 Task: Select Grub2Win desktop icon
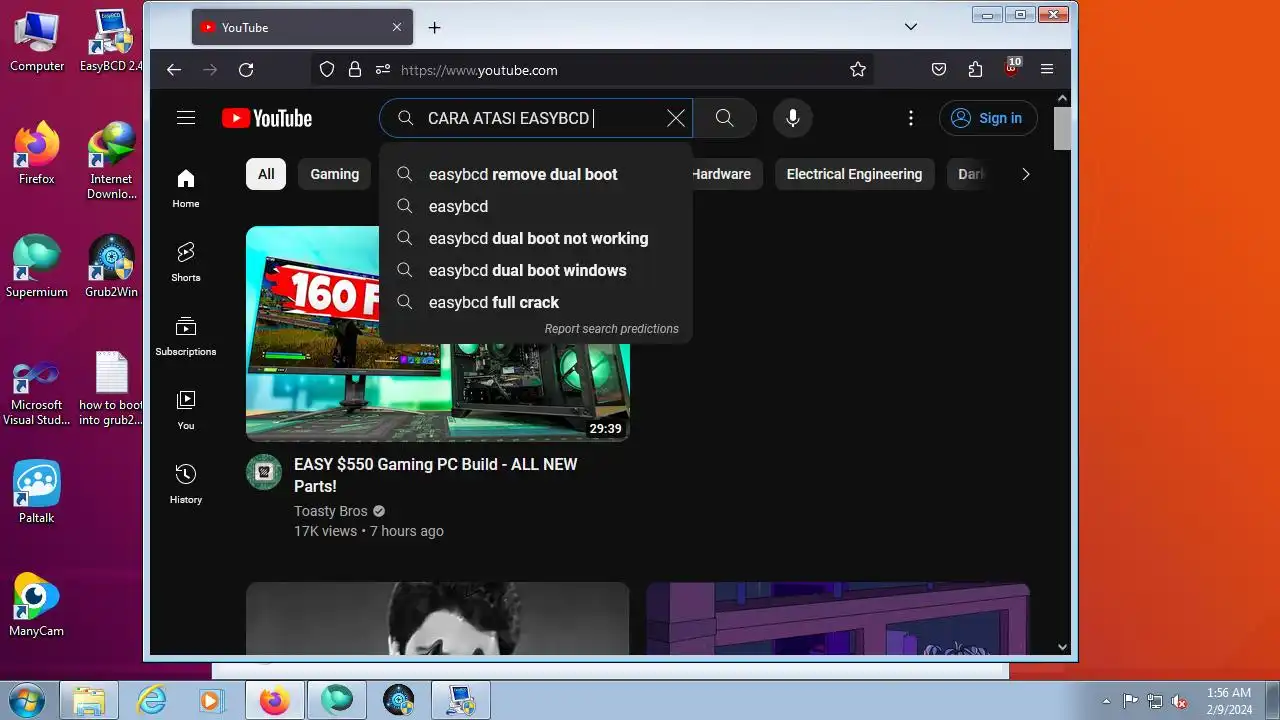111,266
